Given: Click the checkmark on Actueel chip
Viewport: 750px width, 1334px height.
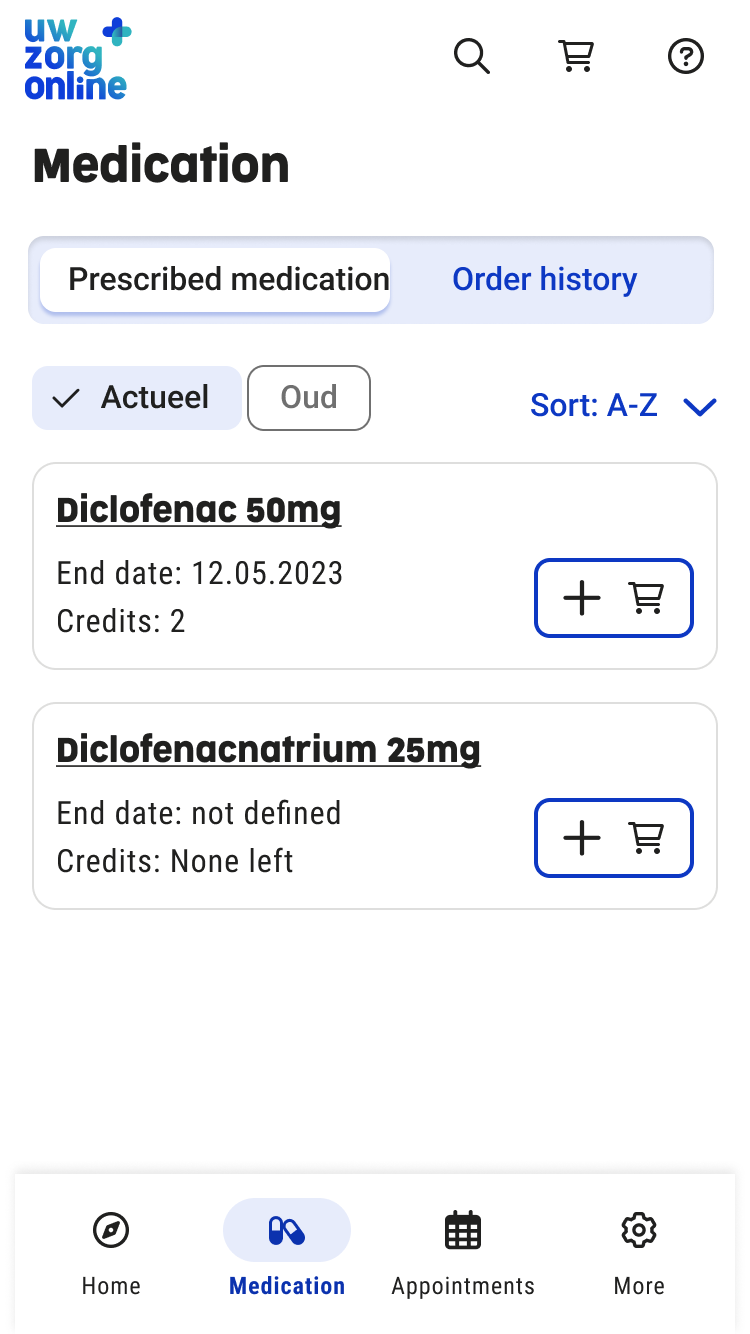Looking at the screenshot, I should tap(66, 399).
